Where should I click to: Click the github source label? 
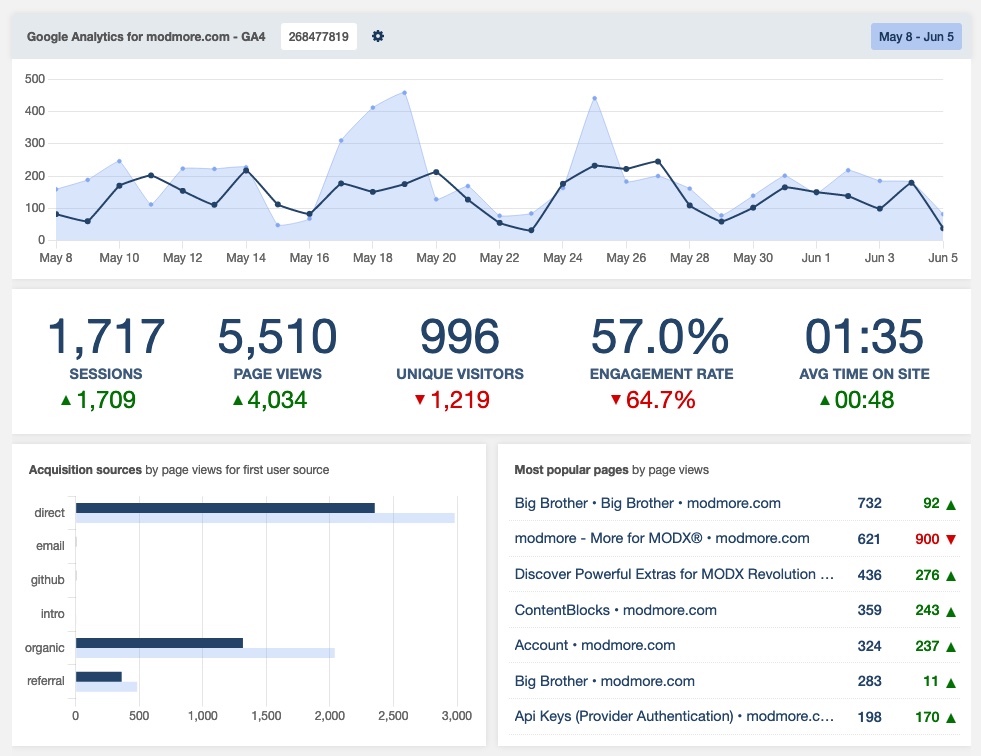coord(48,580)
